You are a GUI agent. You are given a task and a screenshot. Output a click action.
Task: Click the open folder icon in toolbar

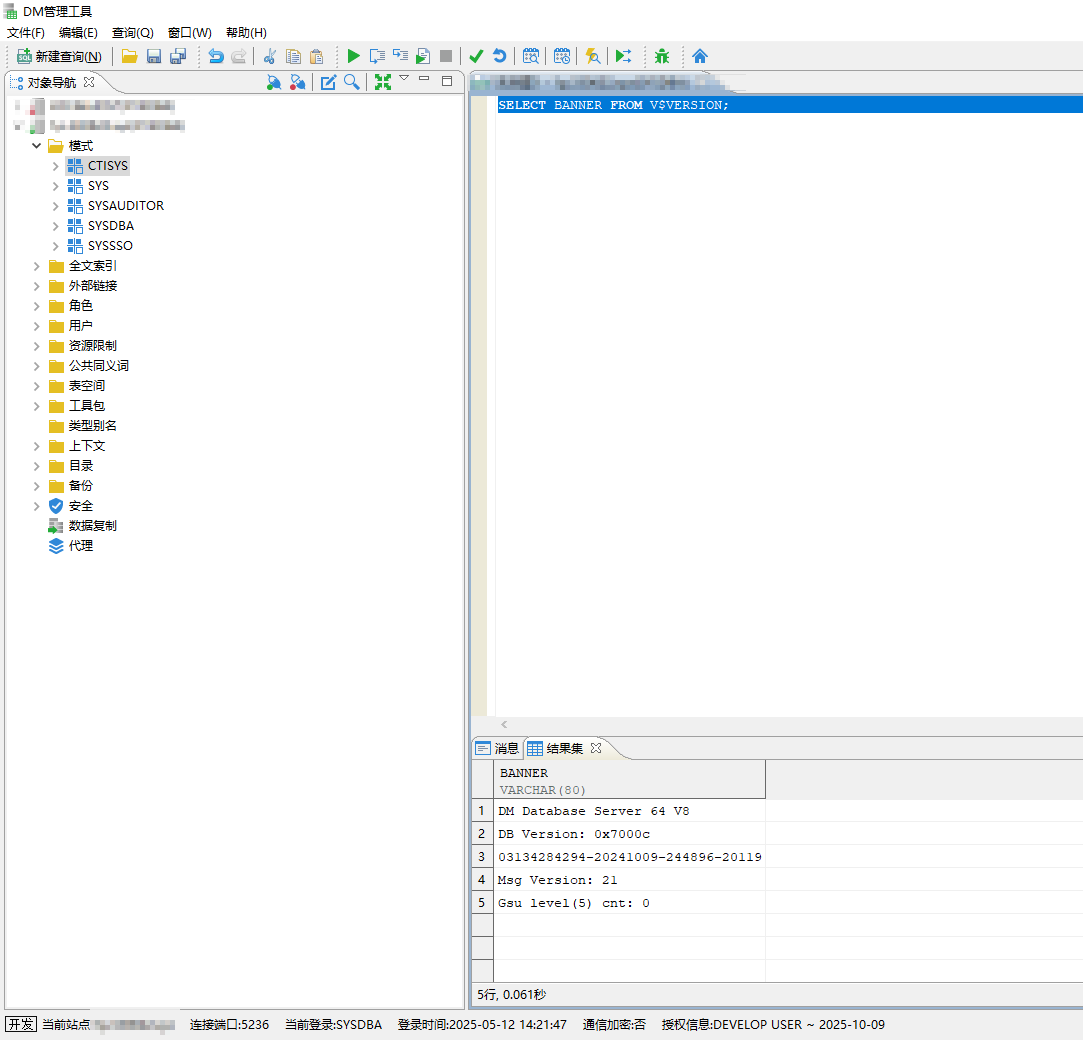(x=129, y=57)
